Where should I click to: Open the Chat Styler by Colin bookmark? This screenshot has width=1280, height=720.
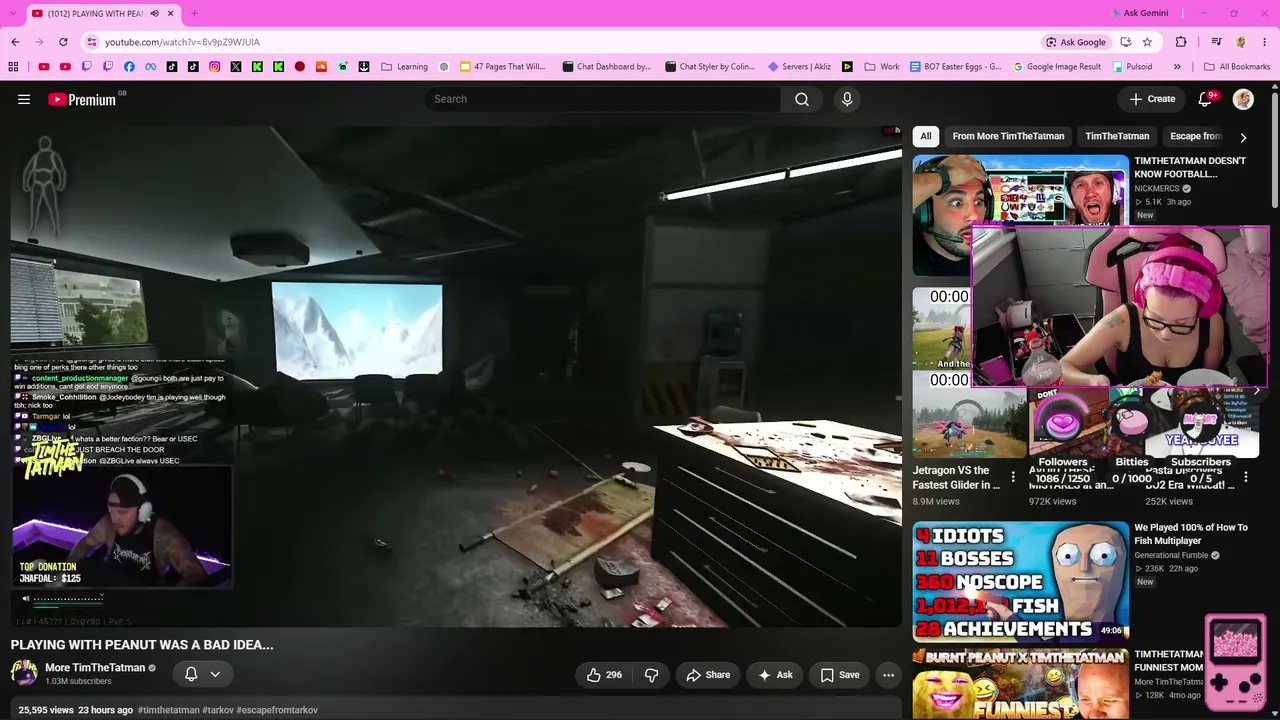pos(709,67)
